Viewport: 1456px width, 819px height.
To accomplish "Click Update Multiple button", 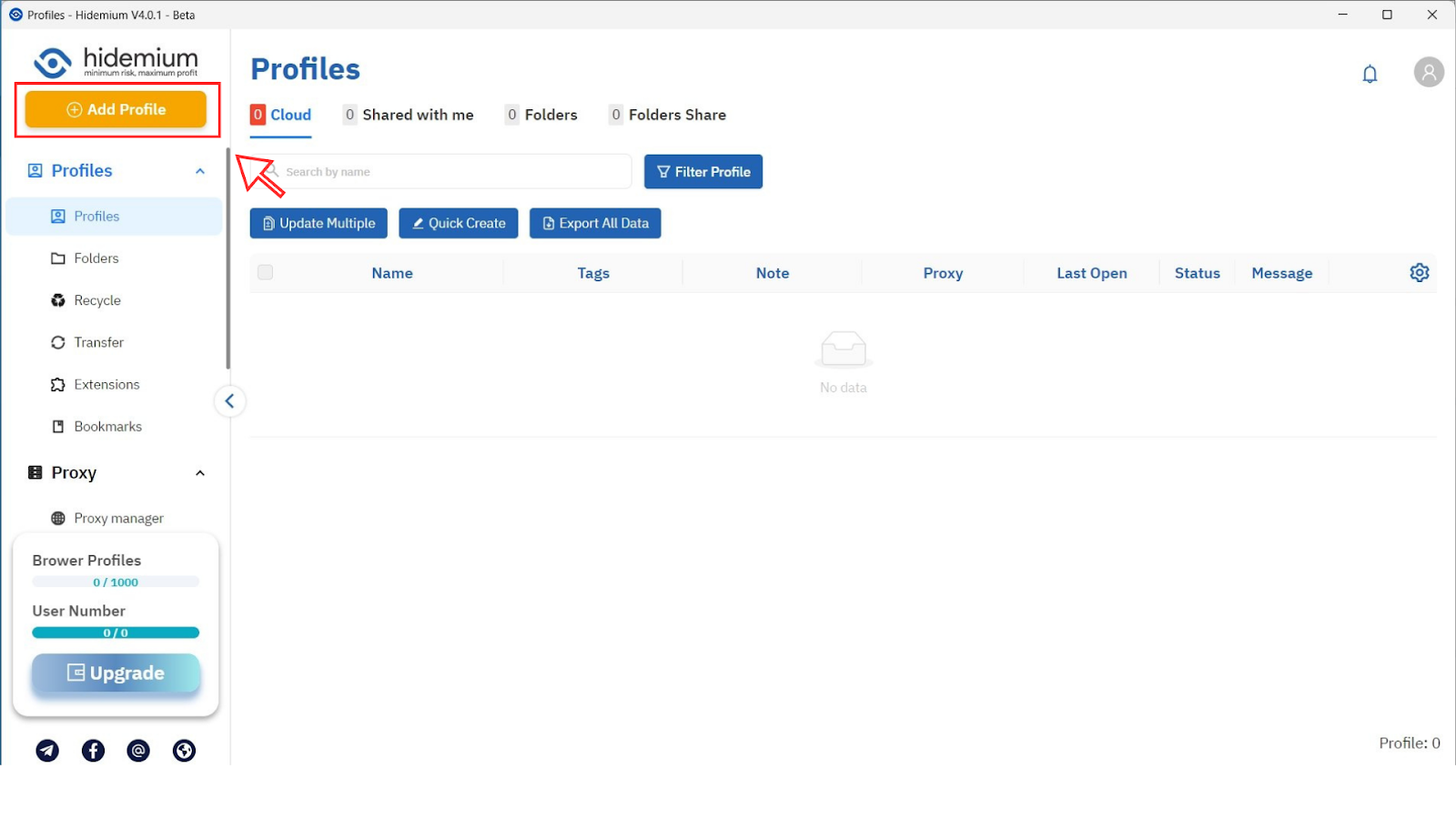I will [x=318, y=223].
